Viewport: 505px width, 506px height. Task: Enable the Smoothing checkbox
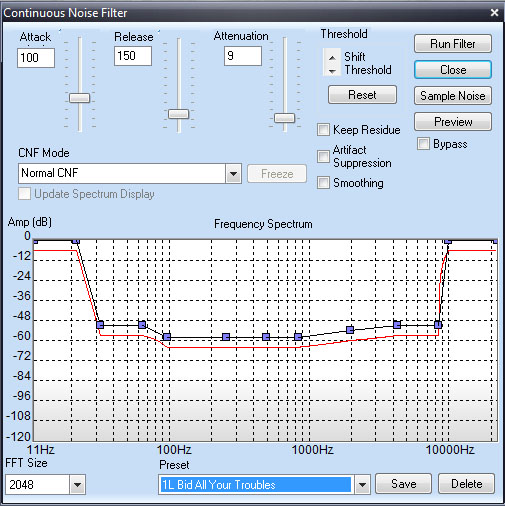[x=323, y=182]
